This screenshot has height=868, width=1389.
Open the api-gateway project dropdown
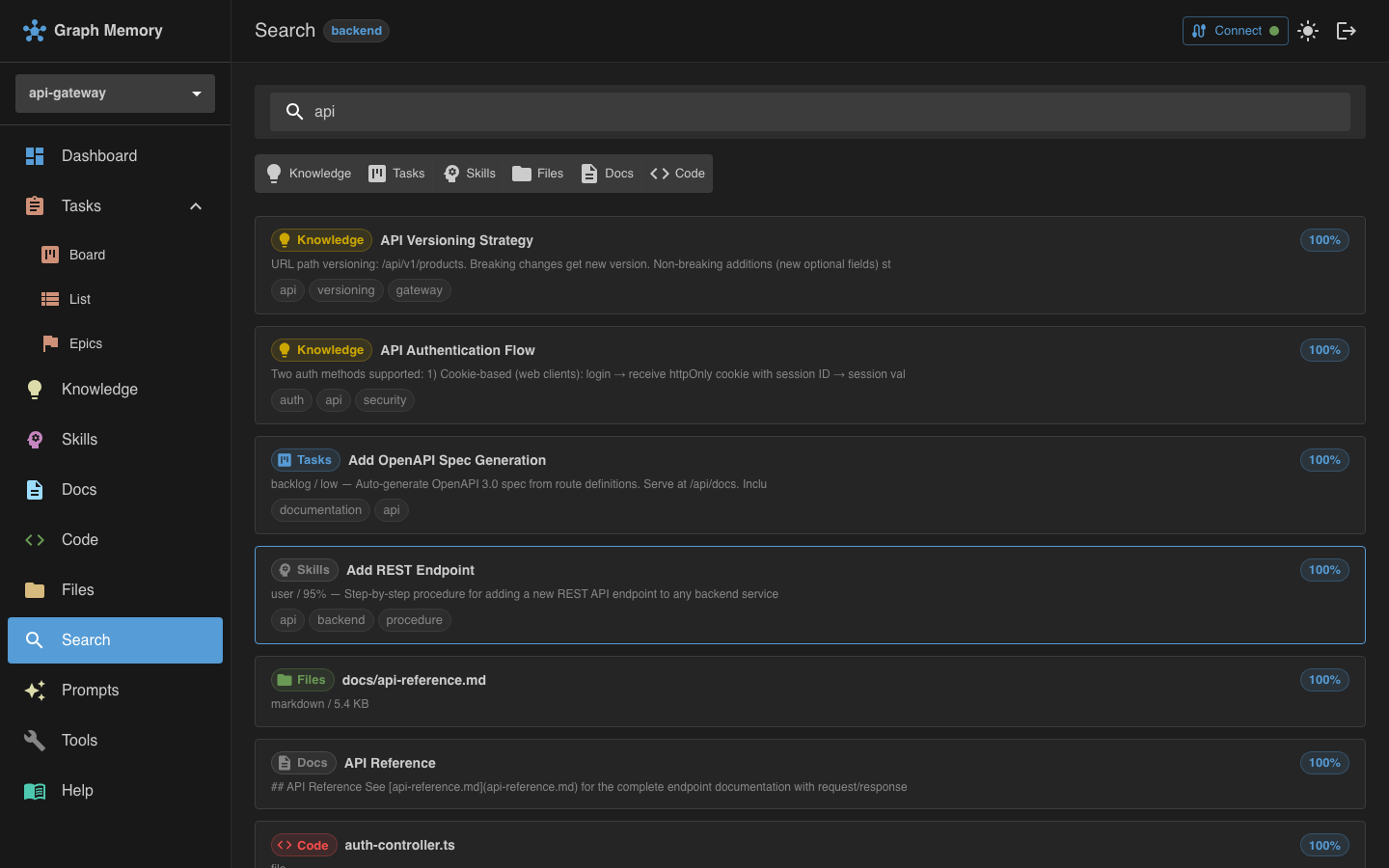pyautogui.click(x=115, y=94)
